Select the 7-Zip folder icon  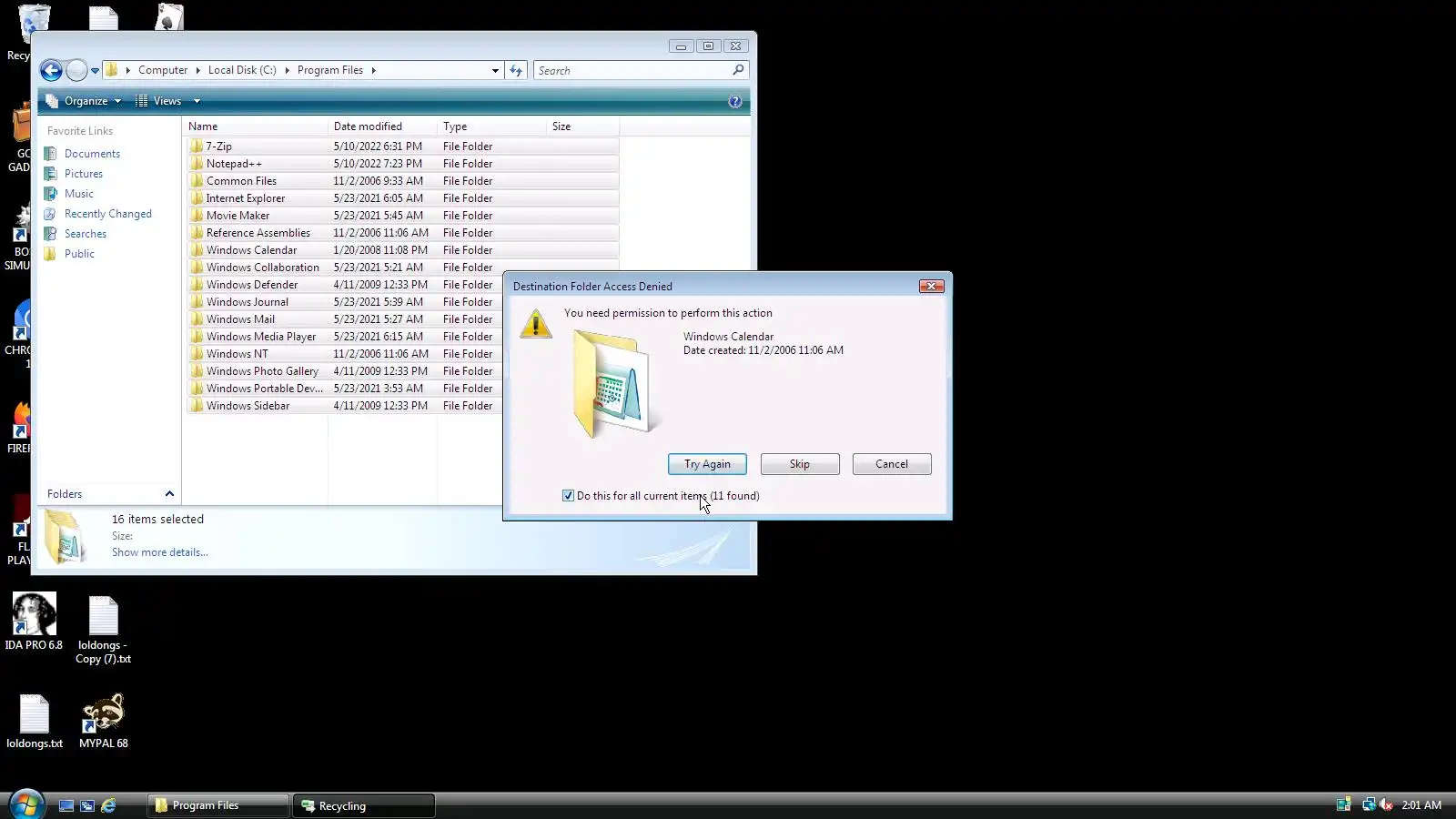pyautogui.click(x=197, y=147)
